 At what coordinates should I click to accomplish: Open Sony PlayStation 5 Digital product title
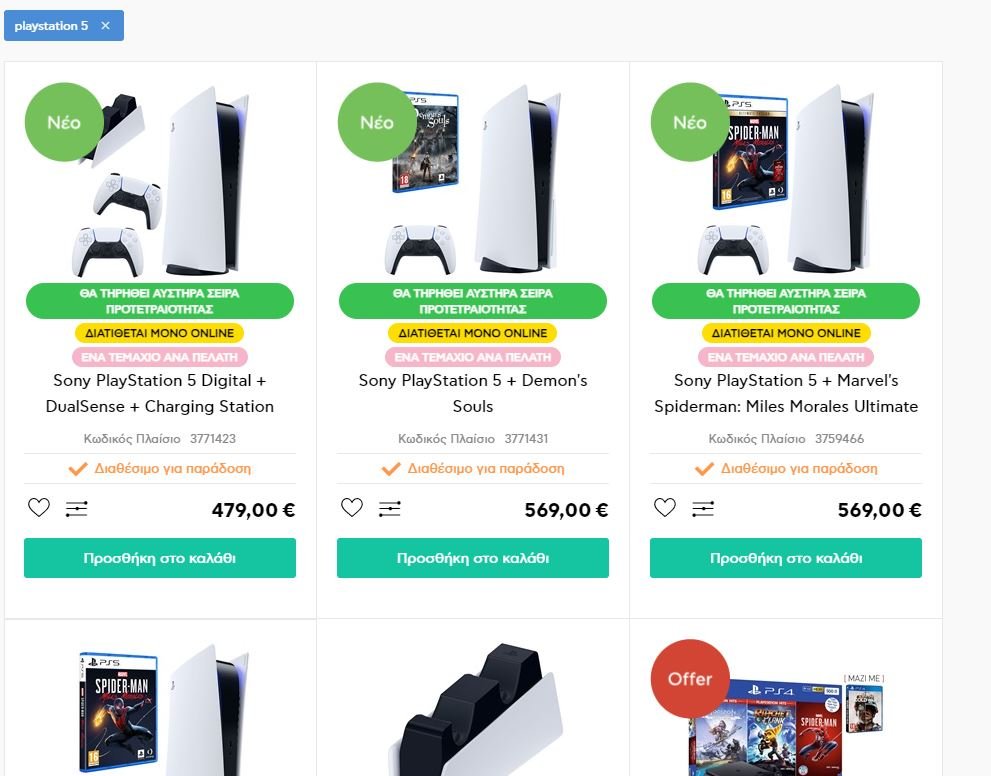160,393
